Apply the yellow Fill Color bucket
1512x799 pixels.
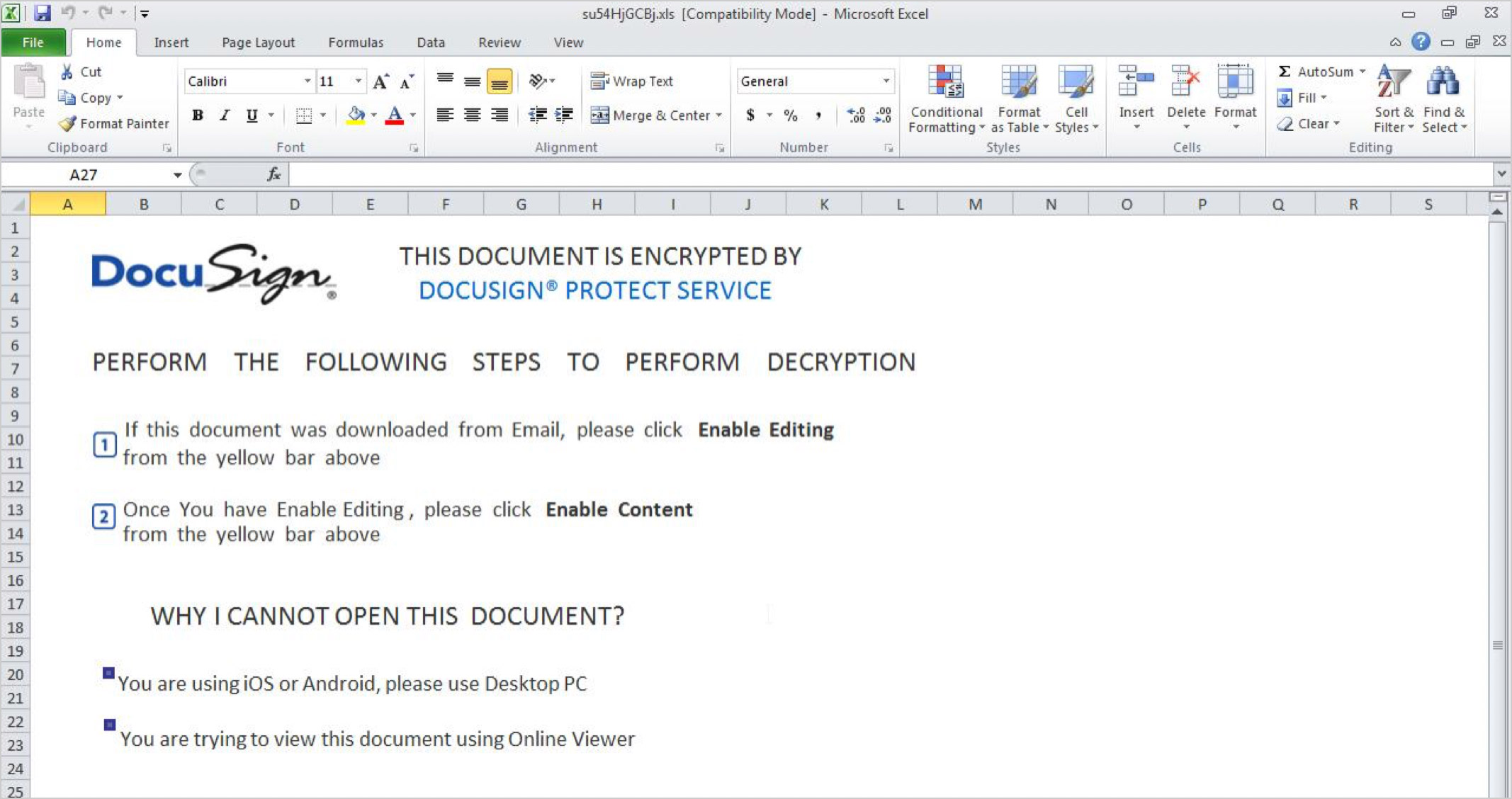coord(356,115)
